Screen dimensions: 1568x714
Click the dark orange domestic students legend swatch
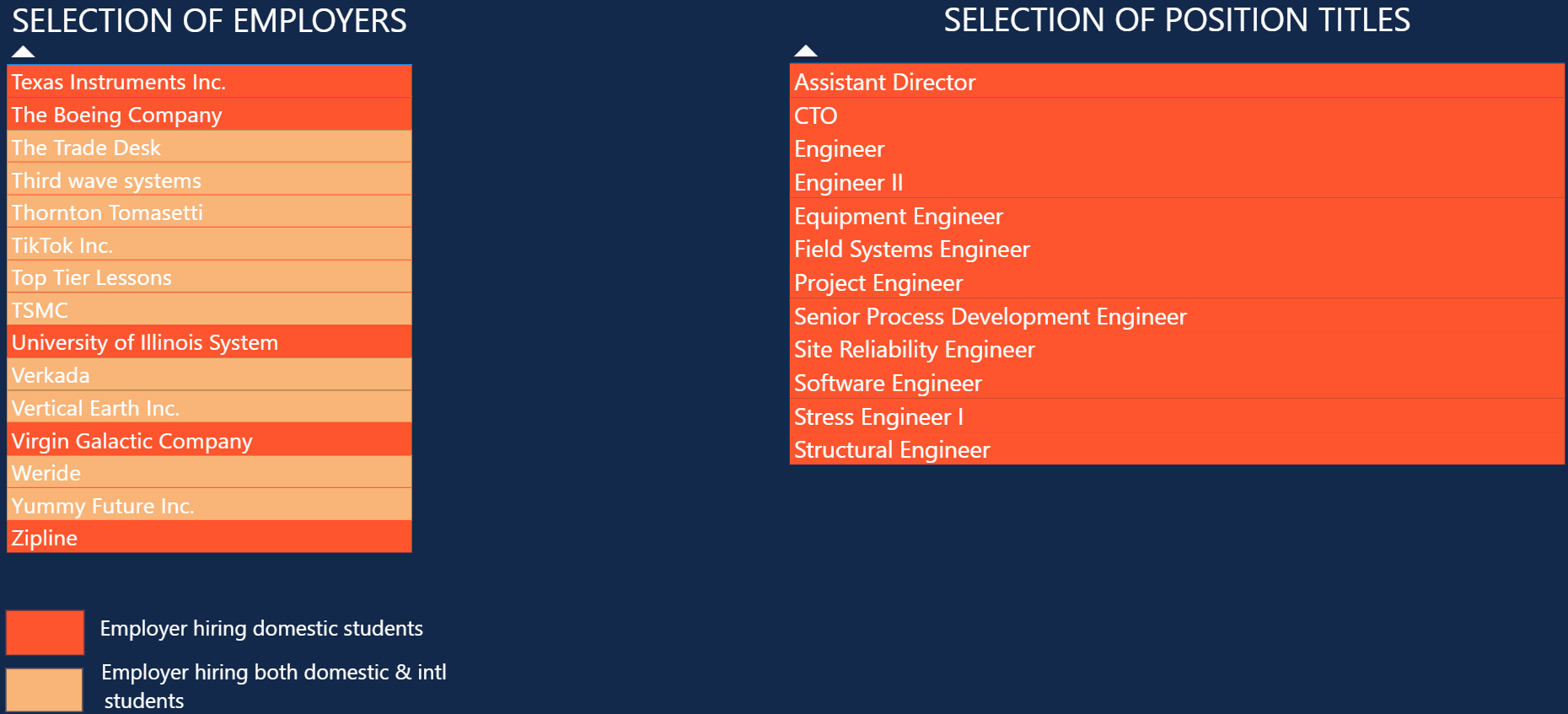coord(45,632)
